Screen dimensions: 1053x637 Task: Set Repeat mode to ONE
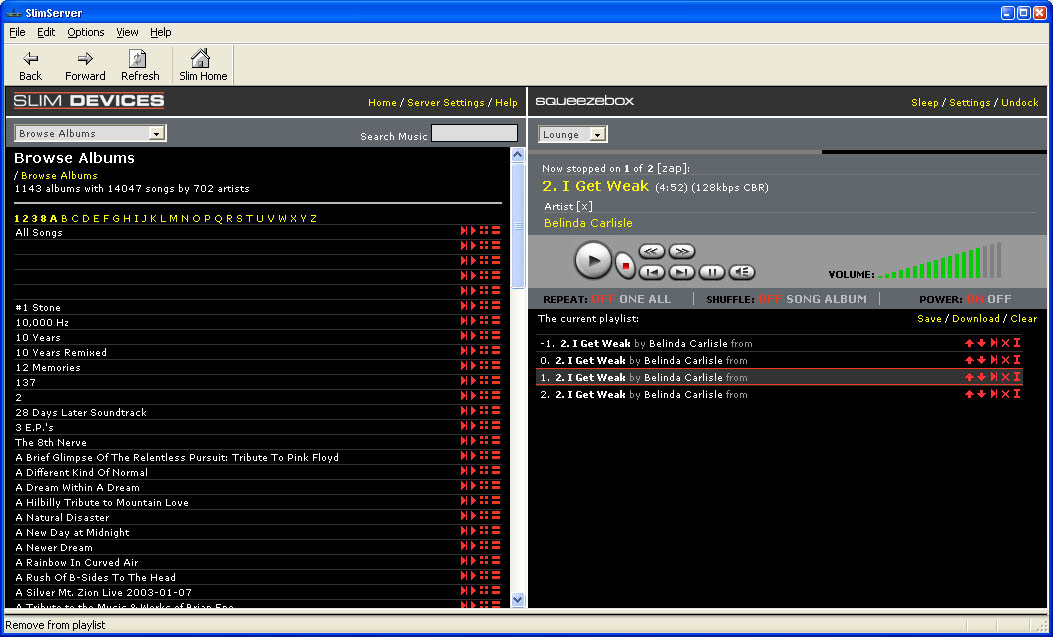(631, 299)
